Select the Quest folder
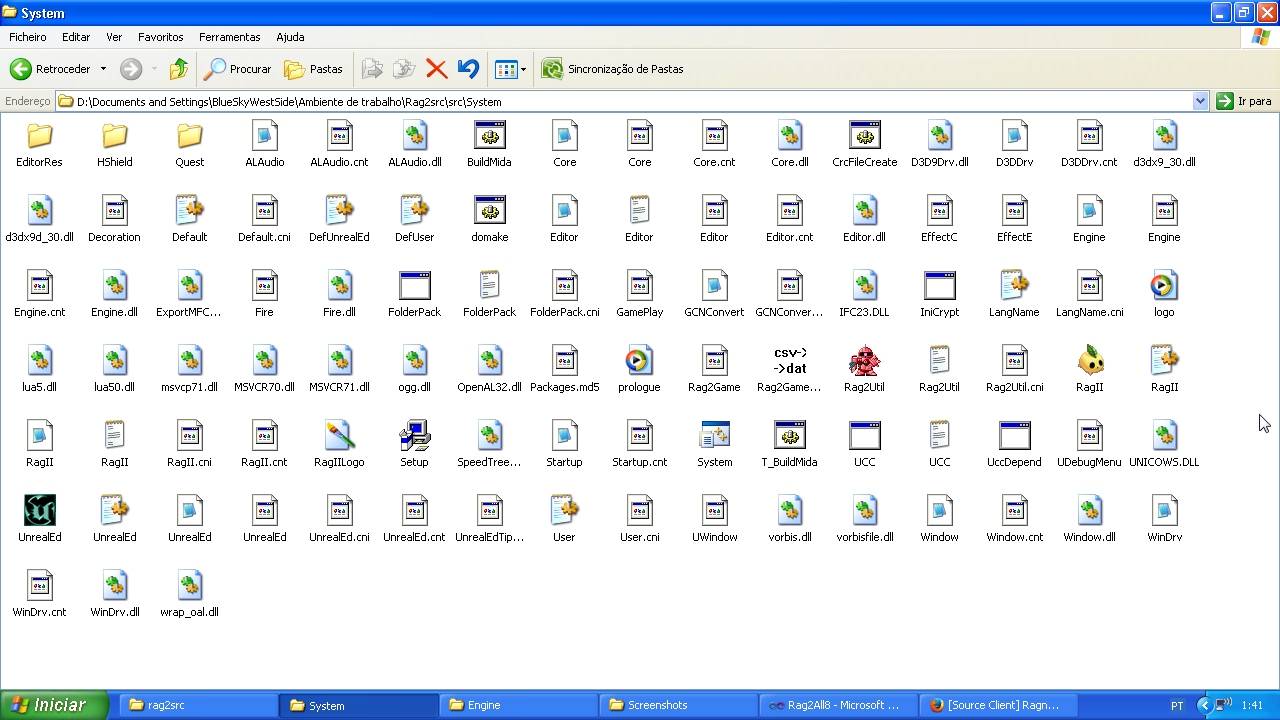1280x720 pixels. pos(189,144)
